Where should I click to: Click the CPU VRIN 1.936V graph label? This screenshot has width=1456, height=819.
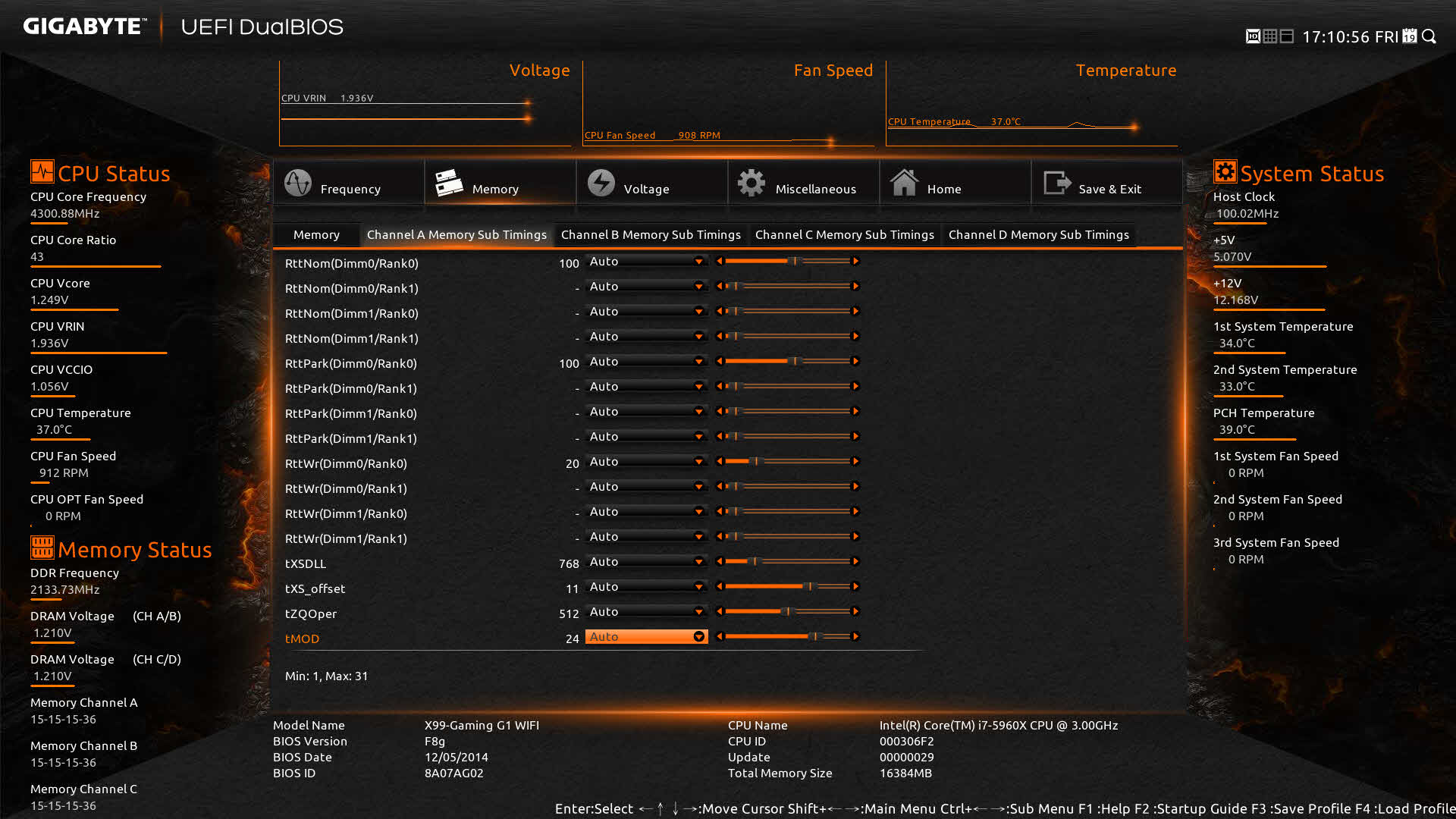pos(327,98)
